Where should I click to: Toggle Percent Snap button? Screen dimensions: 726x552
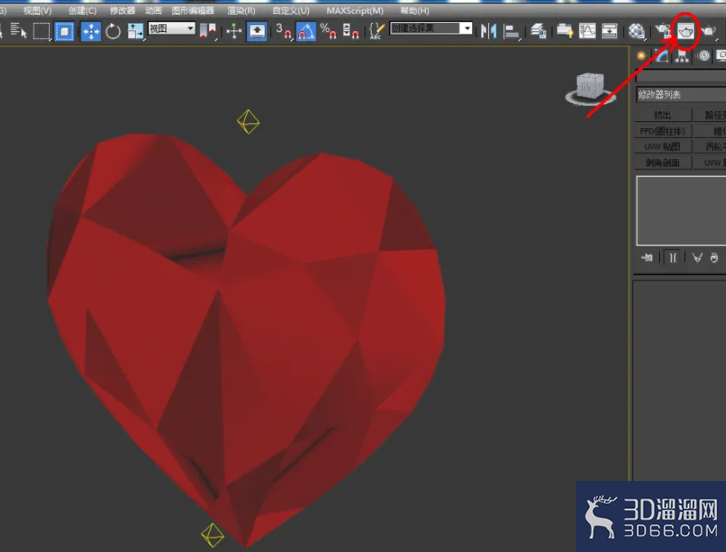328,31
